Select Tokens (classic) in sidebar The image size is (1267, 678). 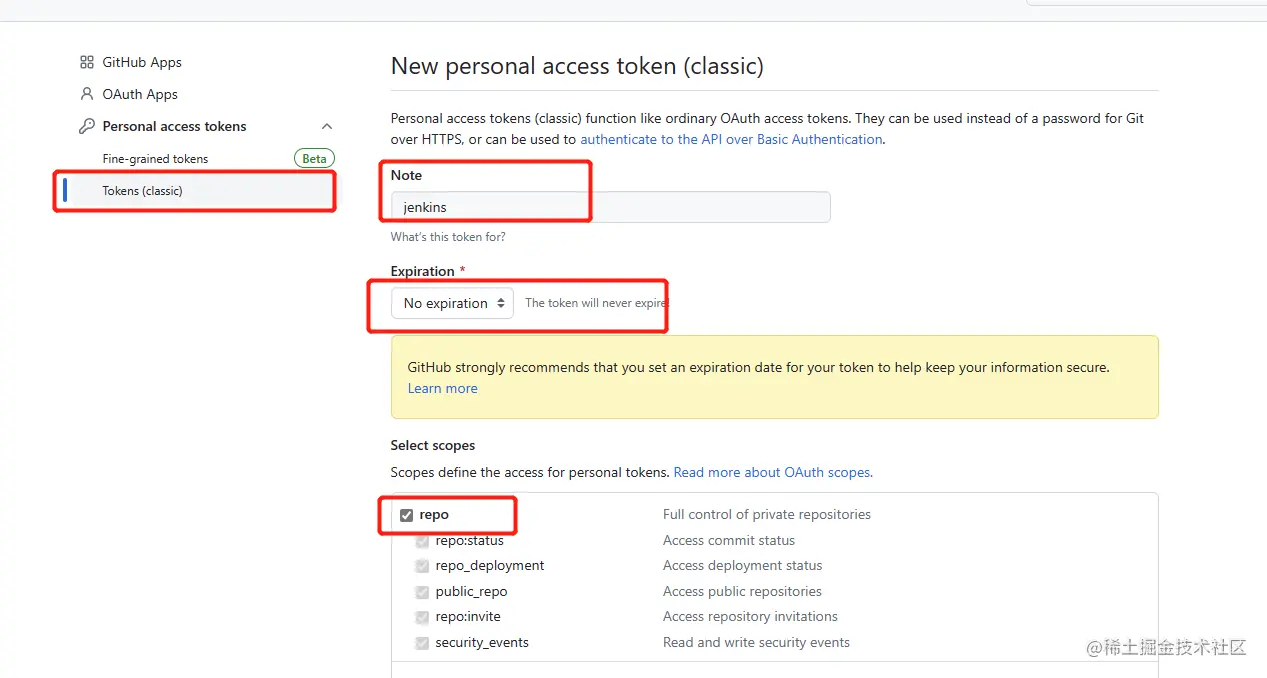(x=142, y=191)
